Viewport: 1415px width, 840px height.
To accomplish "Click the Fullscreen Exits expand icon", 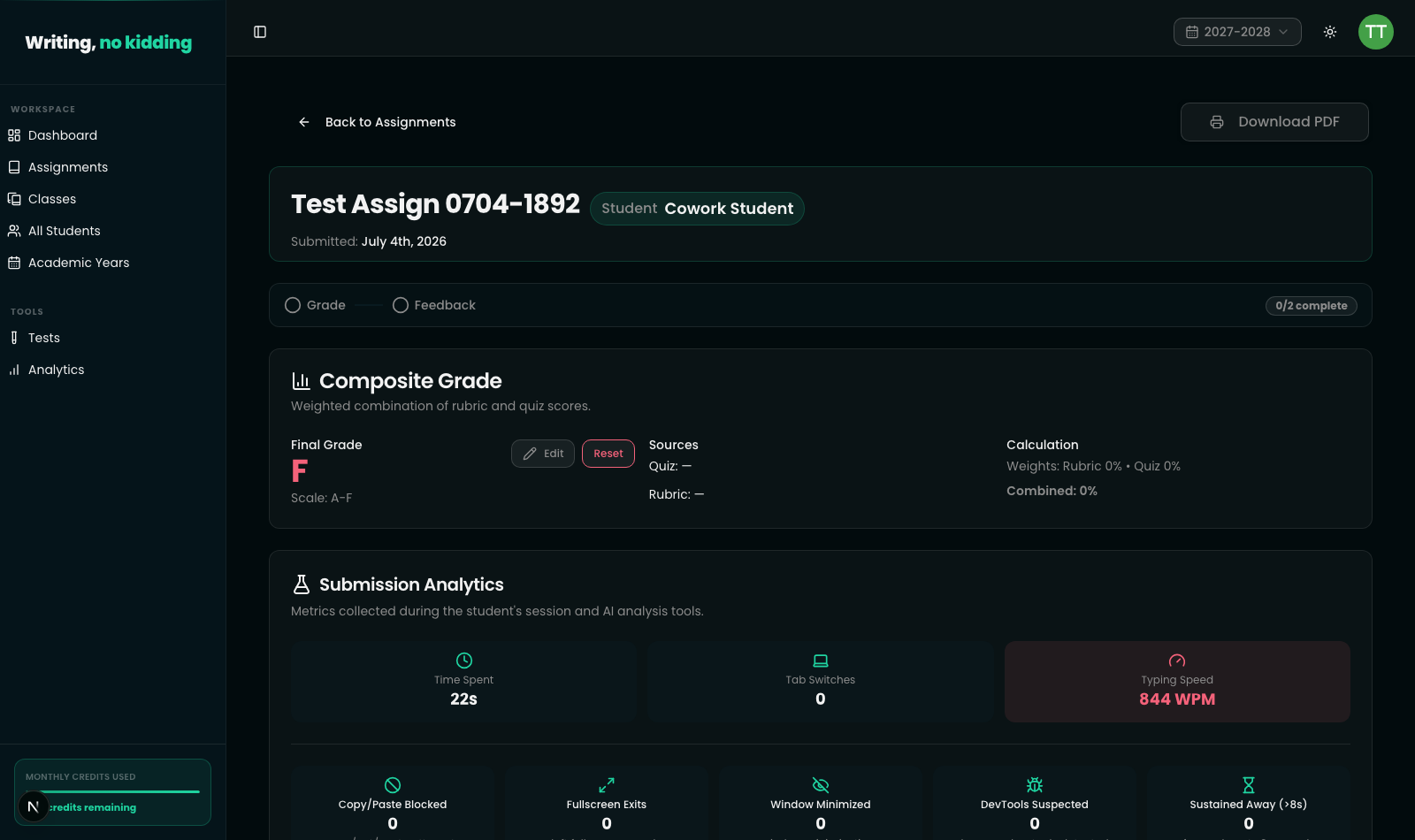I will coord(607,785).
